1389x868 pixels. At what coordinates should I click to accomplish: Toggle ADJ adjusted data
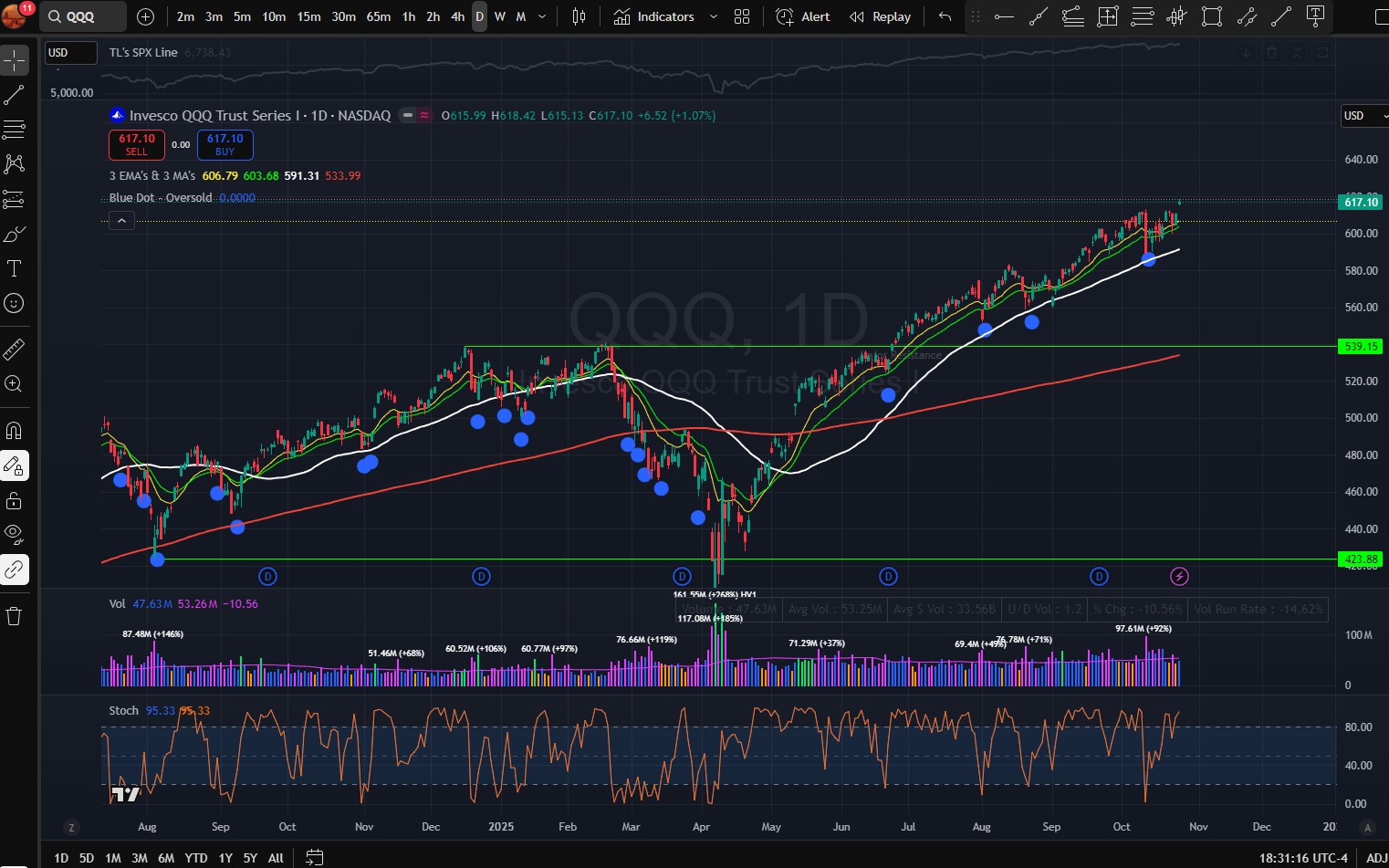[x=1376, y=858]
